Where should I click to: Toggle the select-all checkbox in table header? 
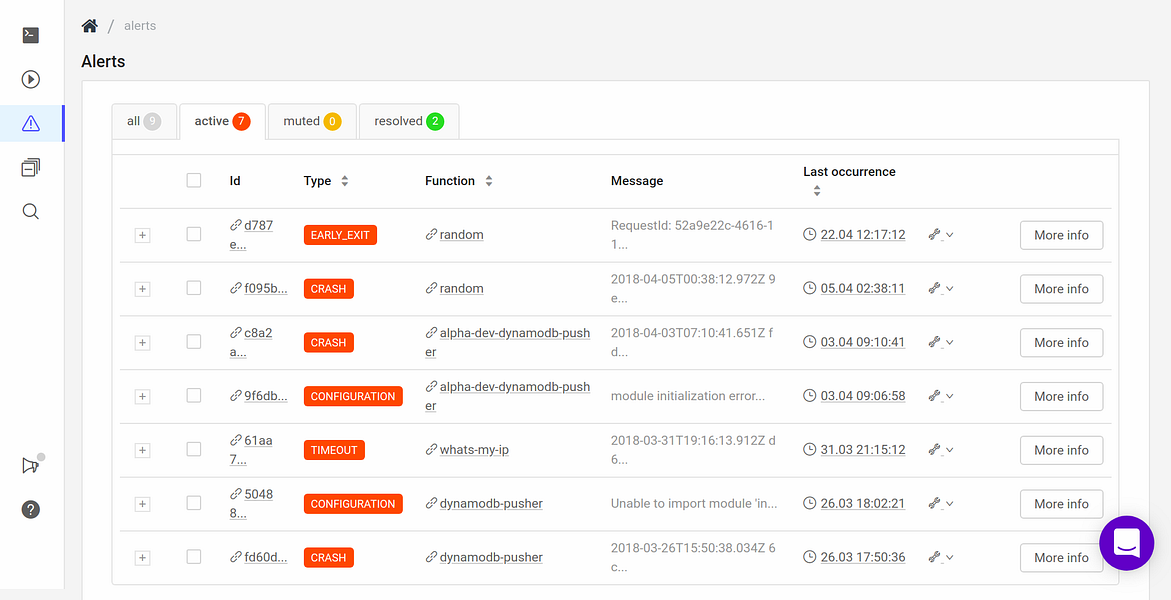pos(194,180)
